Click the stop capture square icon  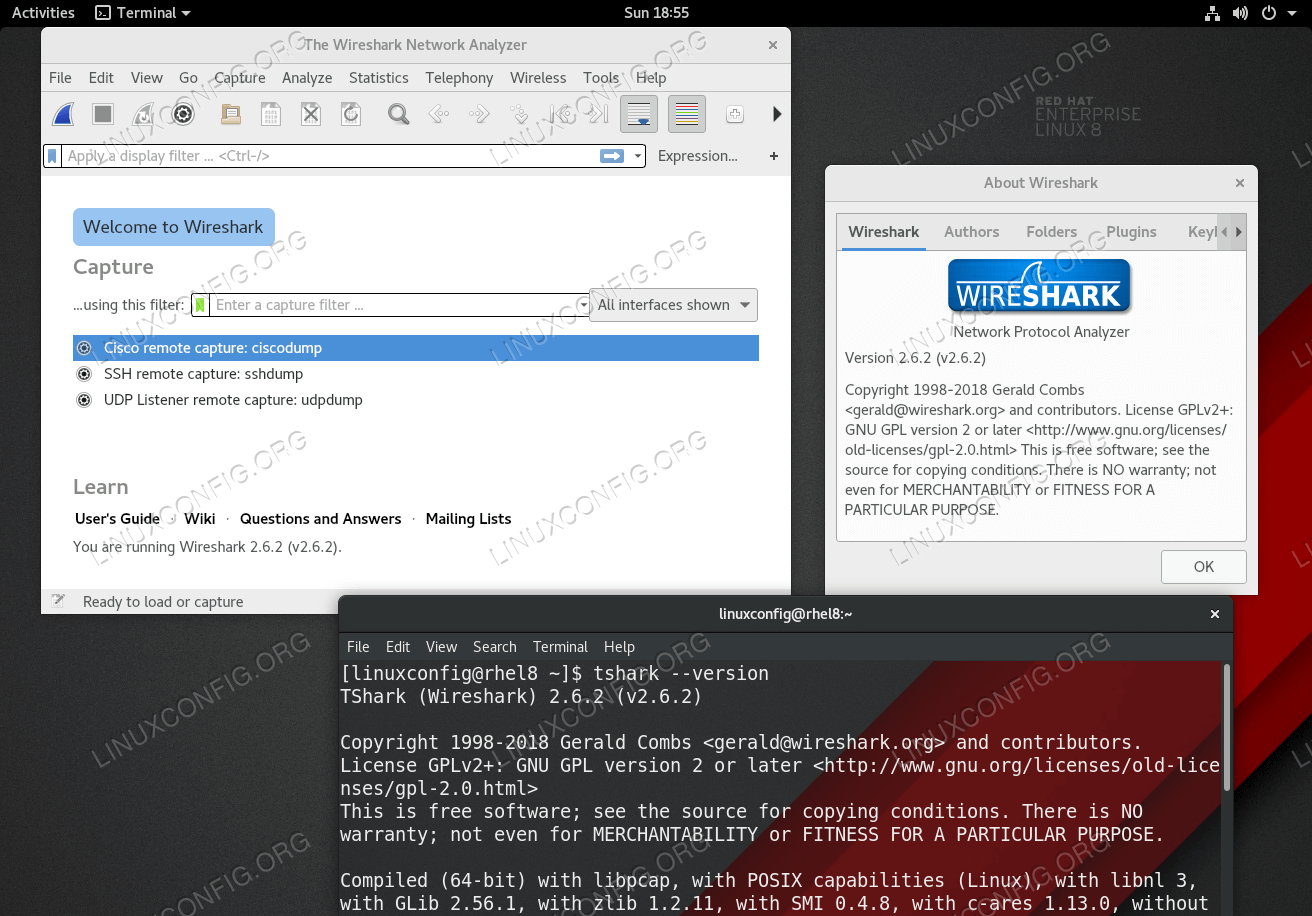[103, 114]
